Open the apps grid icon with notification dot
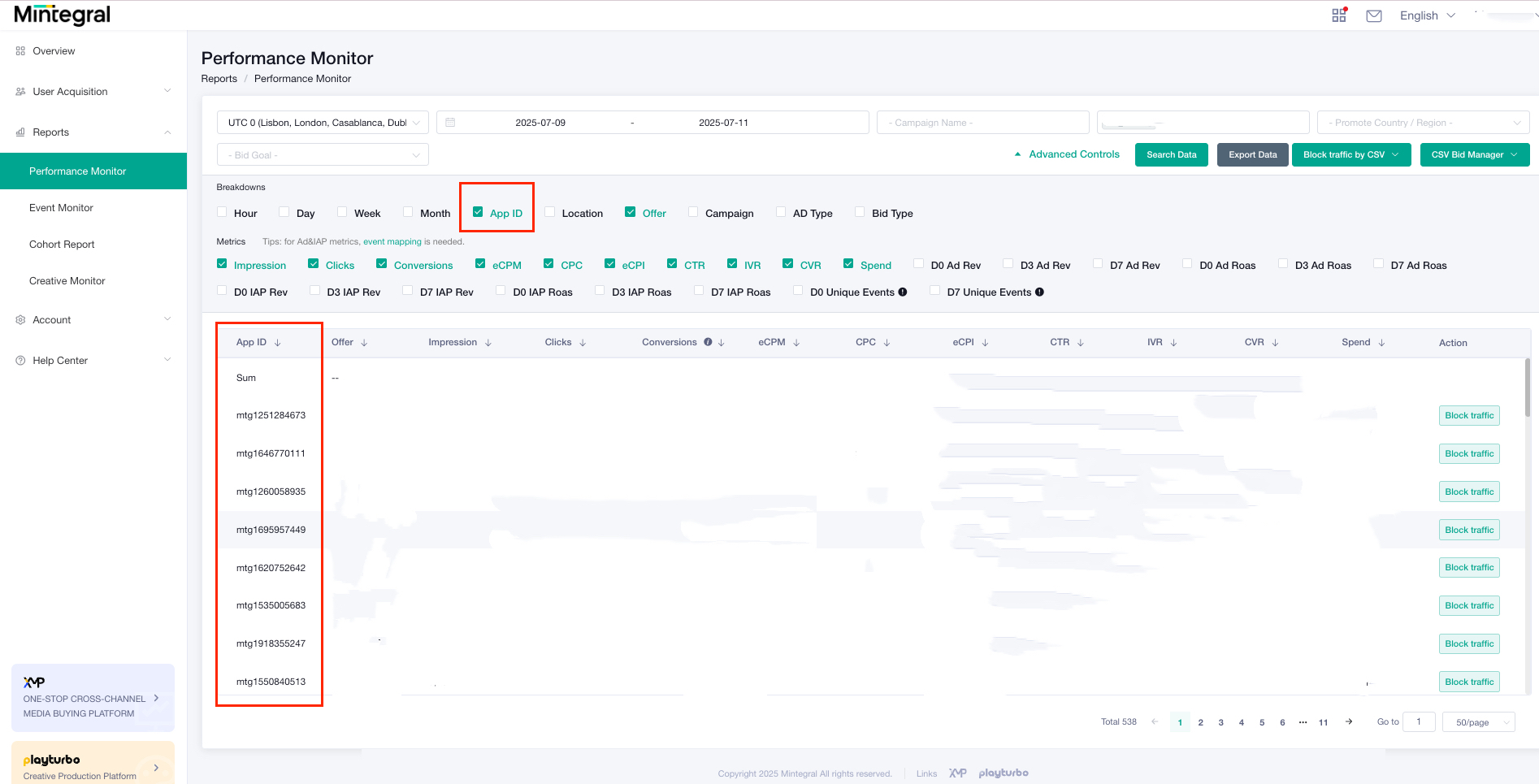Viewport: 1539px width, 784px height. click(x=1338, y=15)
